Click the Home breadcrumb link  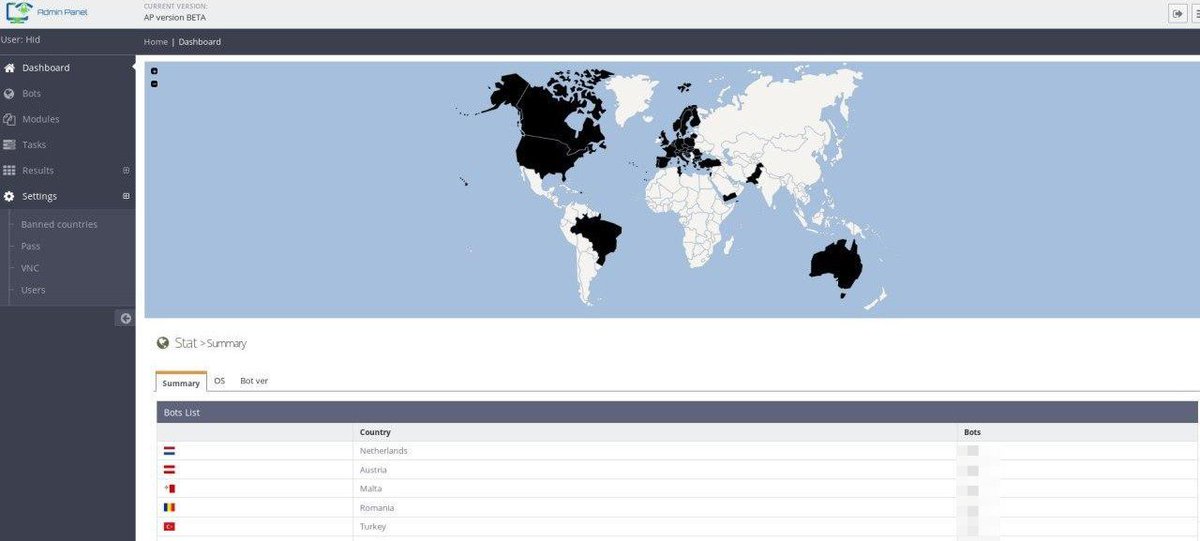click(x=155, y=42)
